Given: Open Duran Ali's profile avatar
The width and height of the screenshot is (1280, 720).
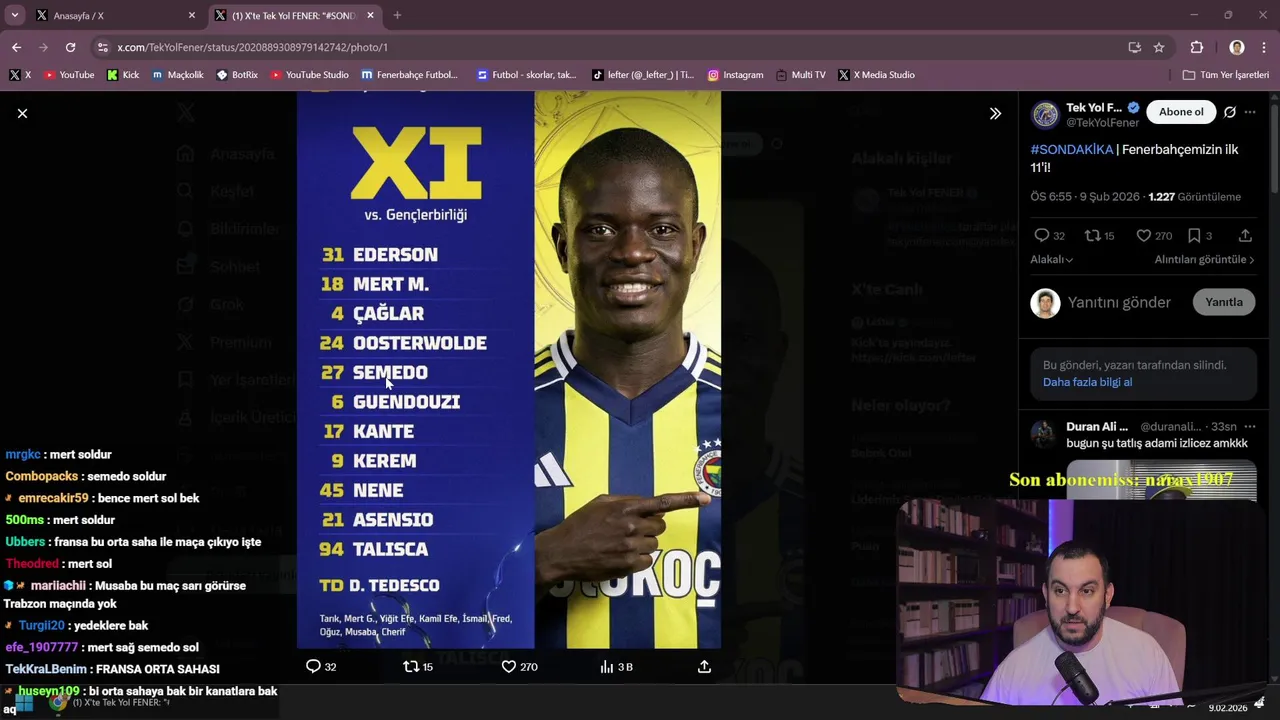Looking at the screenshot, I should pos(1043,433).
